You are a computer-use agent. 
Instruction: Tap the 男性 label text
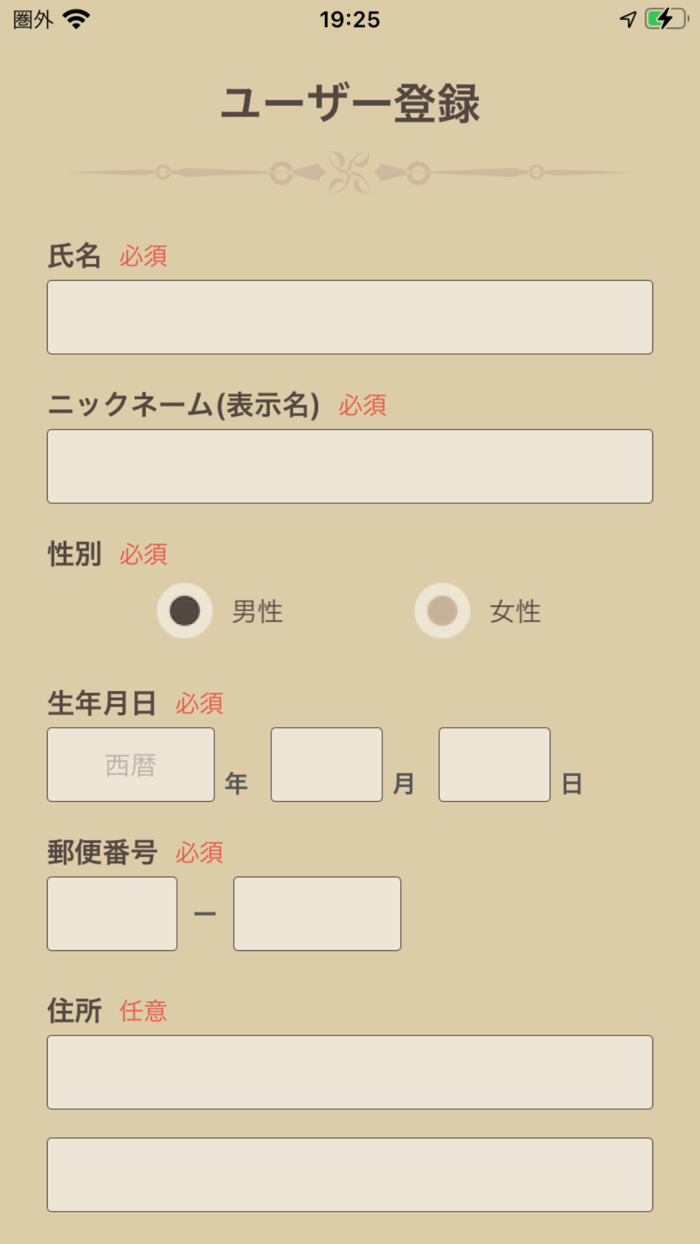(257, 612)
